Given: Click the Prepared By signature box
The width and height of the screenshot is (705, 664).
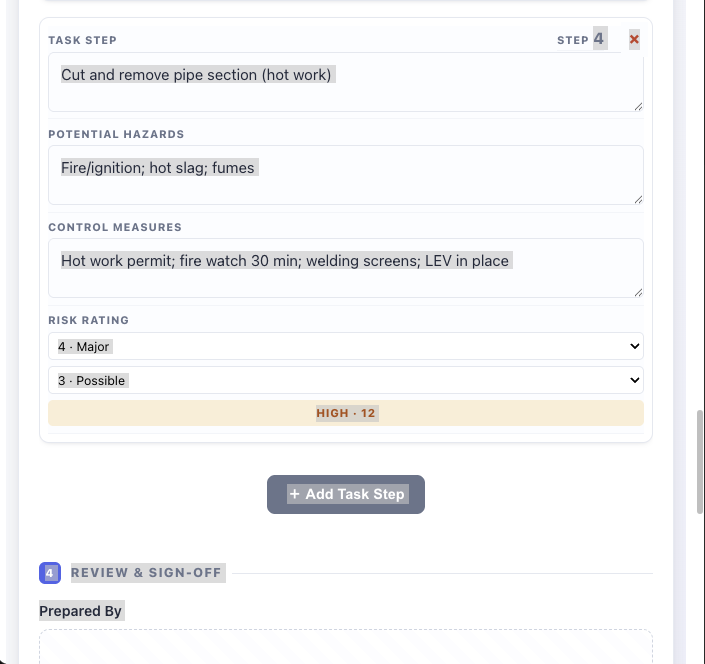Looking at the screenshot, I should coord(346,646).
